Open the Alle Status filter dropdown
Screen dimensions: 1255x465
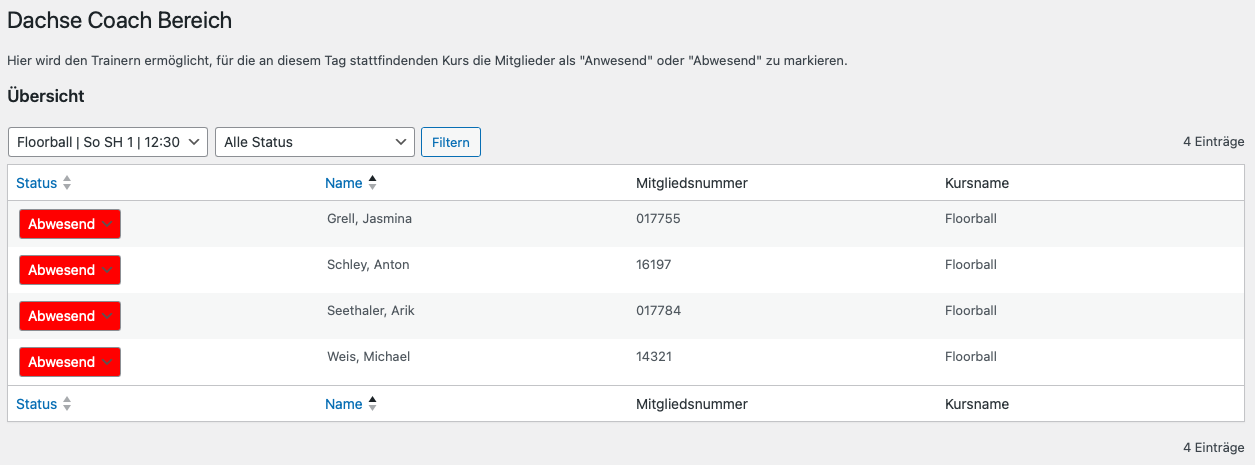click(x=314, y=142)
